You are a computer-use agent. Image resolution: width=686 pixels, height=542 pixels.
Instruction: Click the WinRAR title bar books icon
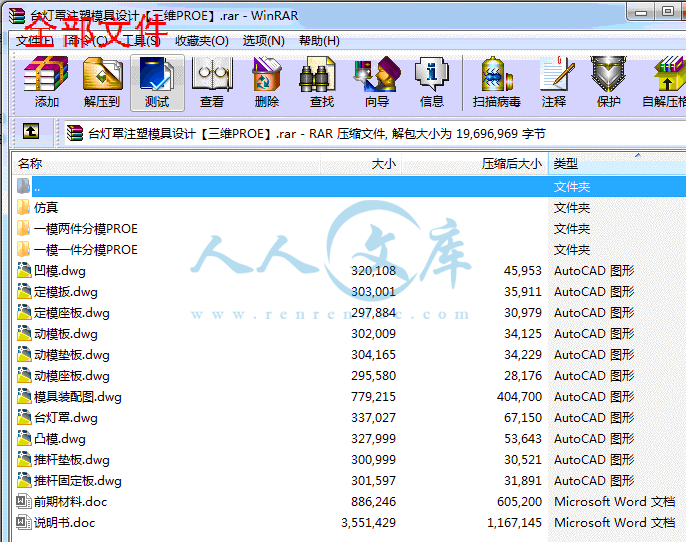[17, 15]
